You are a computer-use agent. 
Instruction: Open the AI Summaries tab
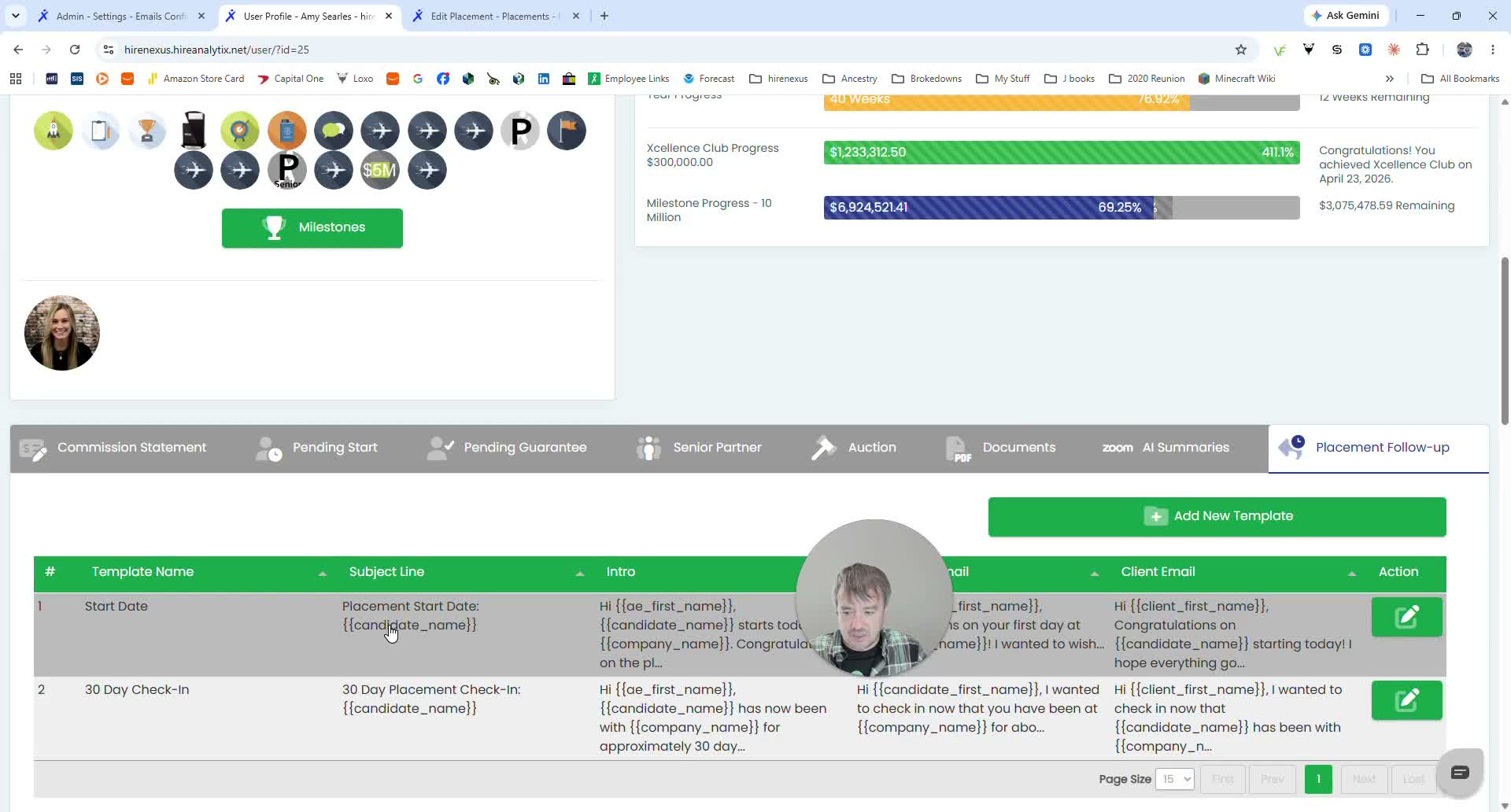point(1165,448)
